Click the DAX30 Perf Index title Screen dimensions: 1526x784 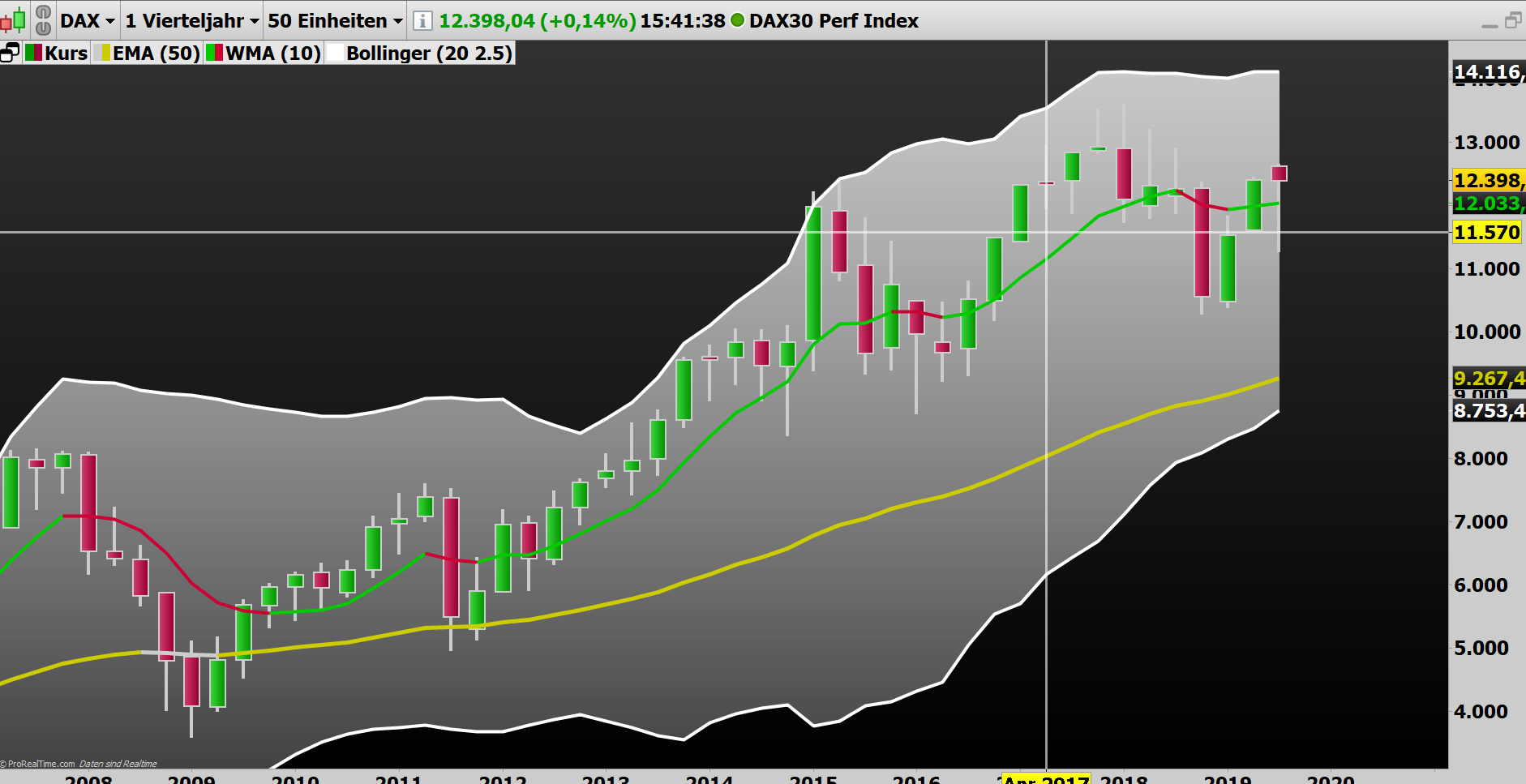click(833, 21)
